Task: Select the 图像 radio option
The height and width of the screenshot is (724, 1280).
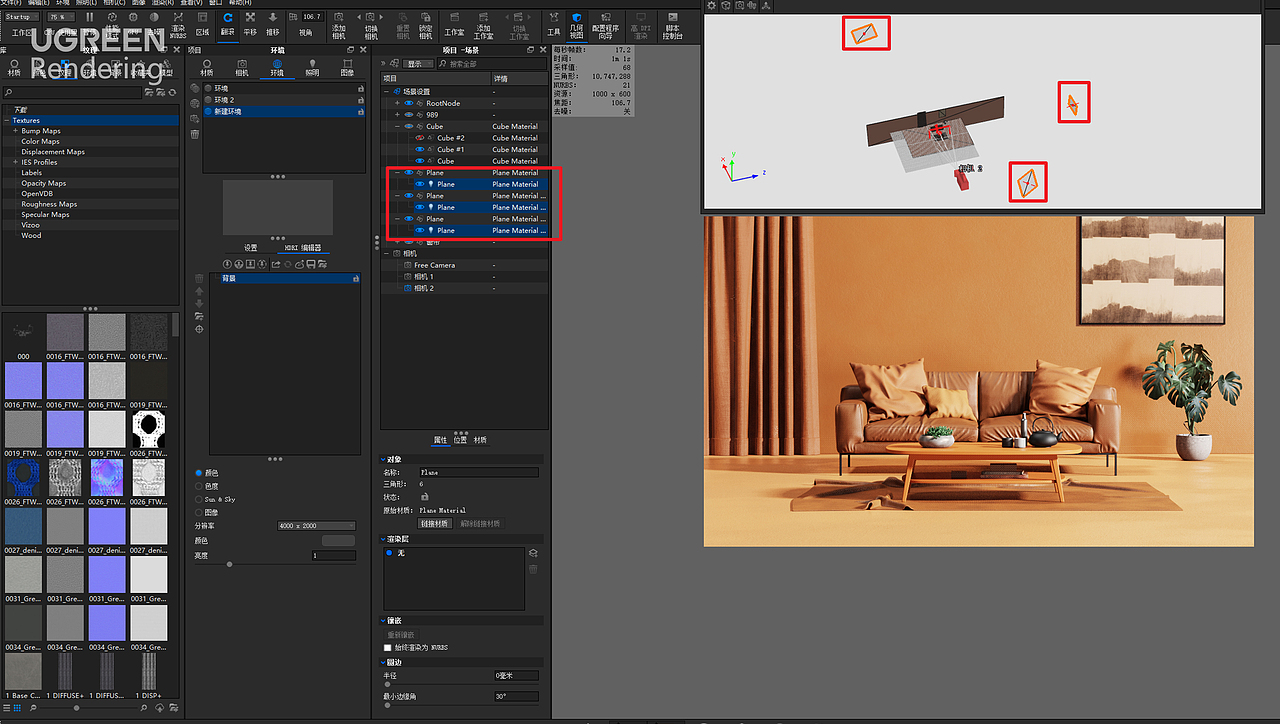Action: (x=199, y=512)
